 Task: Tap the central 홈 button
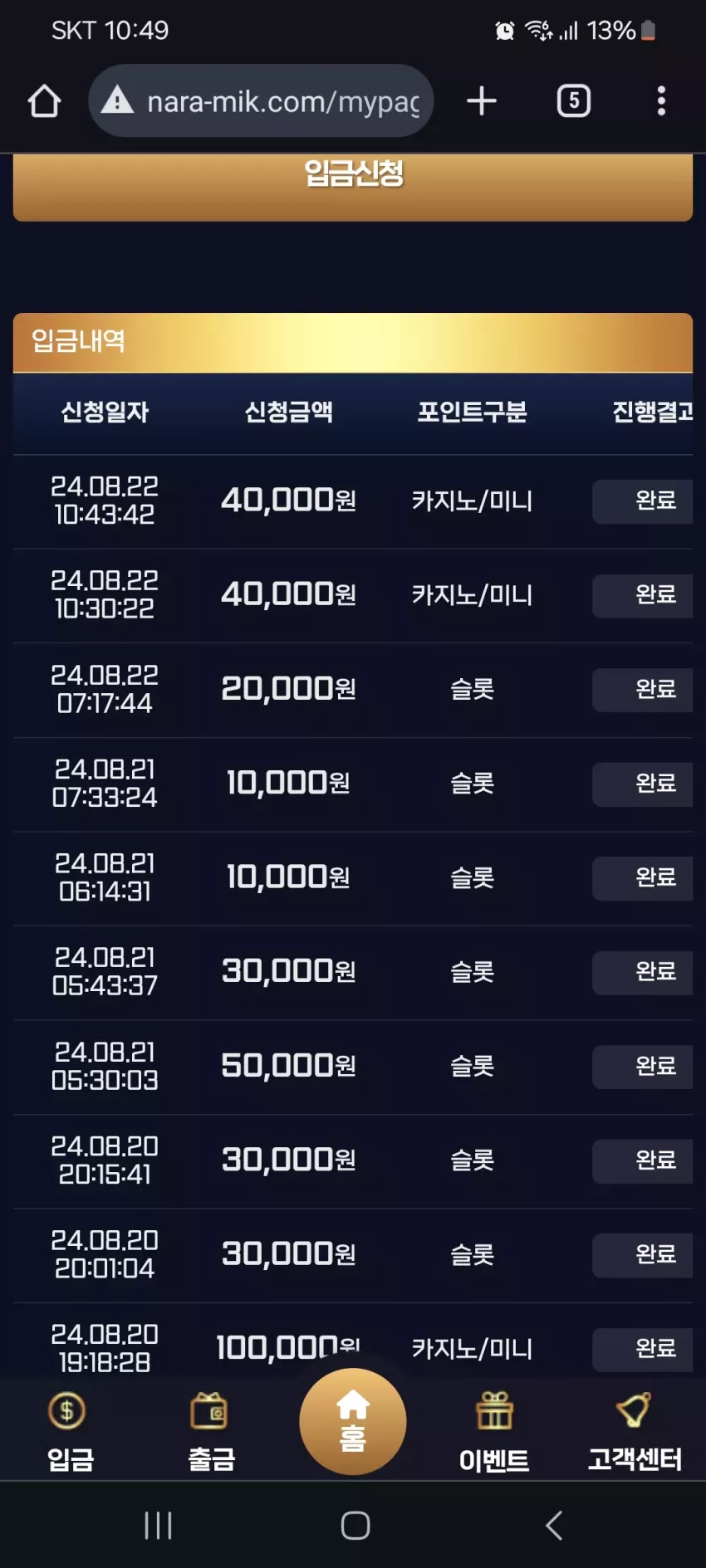pos(353,1421)
